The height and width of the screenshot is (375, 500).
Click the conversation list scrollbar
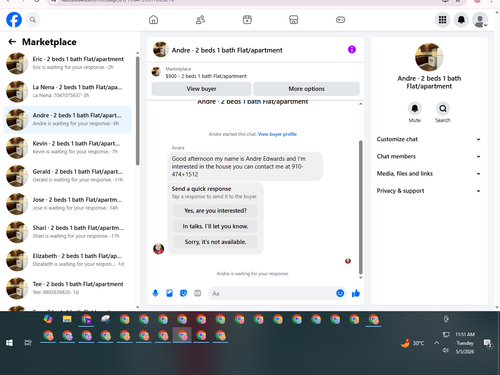click(137, 111)
